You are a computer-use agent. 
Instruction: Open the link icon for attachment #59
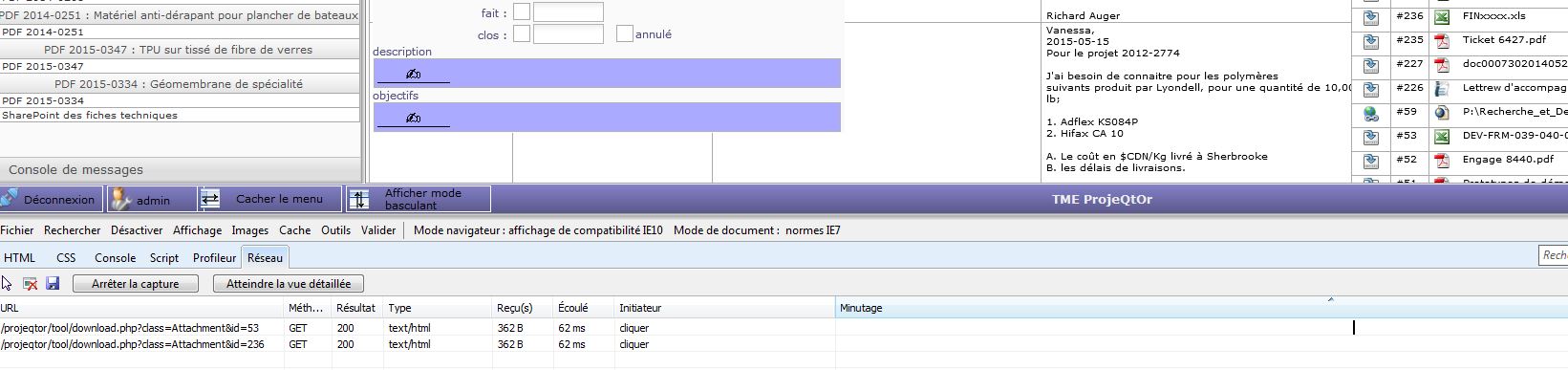click(x=1370, y=113)
